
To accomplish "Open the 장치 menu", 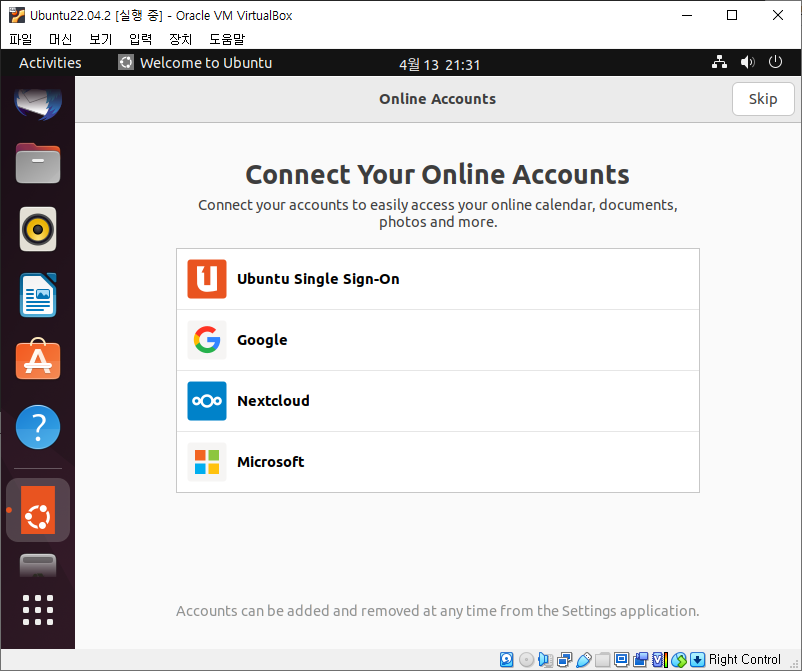I will click(181, 39).
